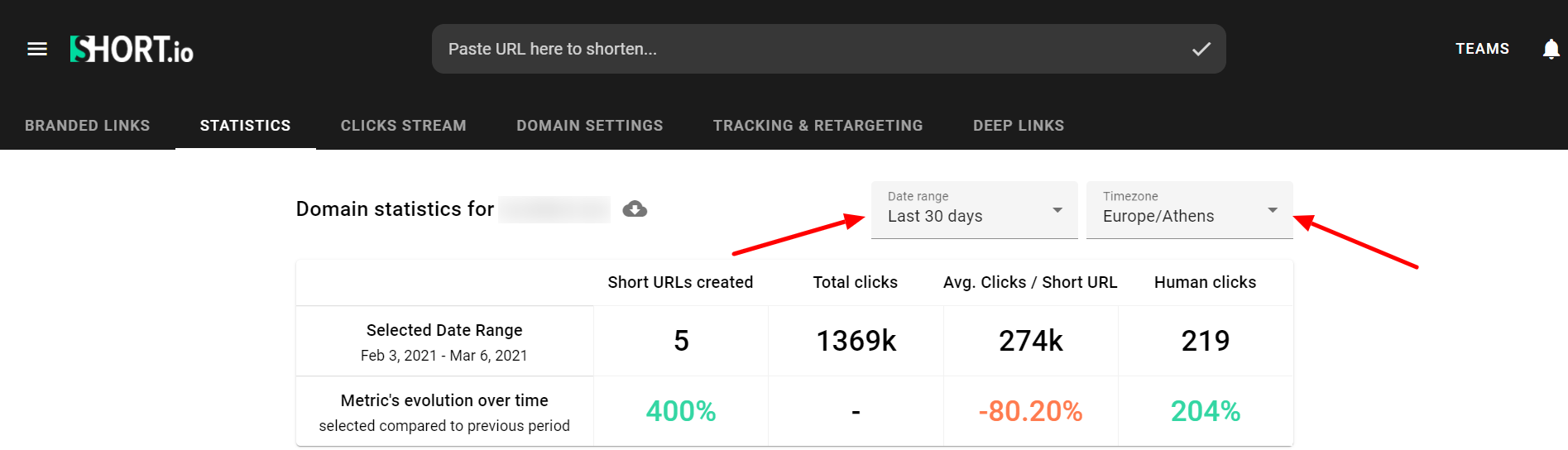Viewport: 1568px width, 450px height.
Task: Open the Statistics tab
Action: click(246, 125)
